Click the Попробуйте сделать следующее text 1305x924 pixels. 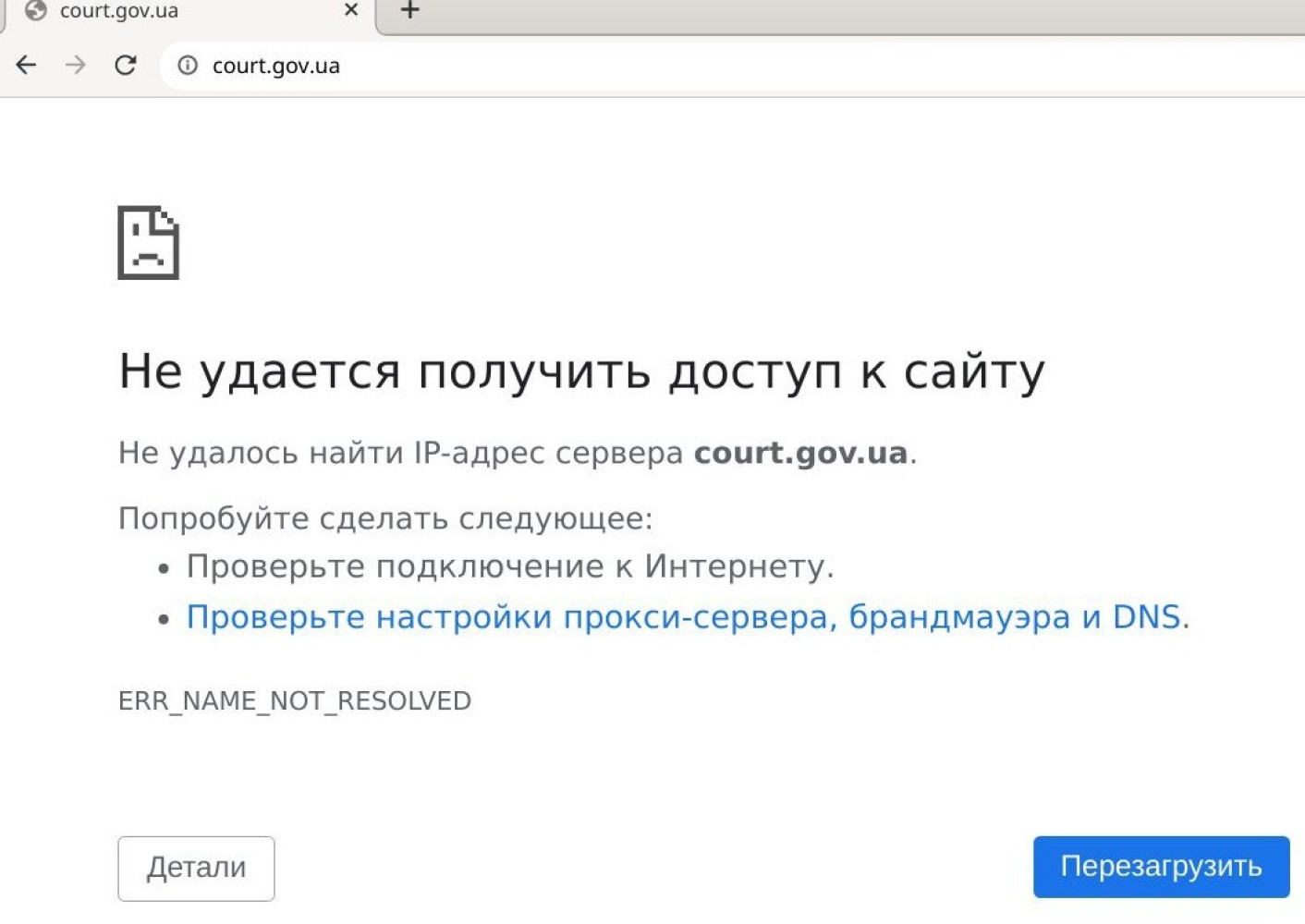[x=384, y=518]
